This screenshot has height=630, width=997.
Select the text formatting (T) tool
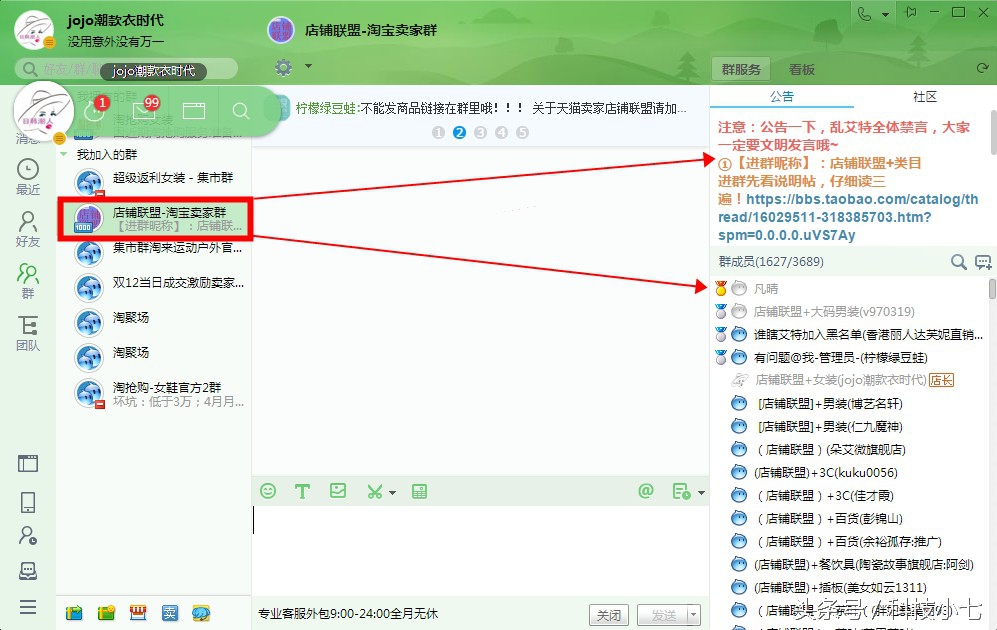(x=302, y=491)
